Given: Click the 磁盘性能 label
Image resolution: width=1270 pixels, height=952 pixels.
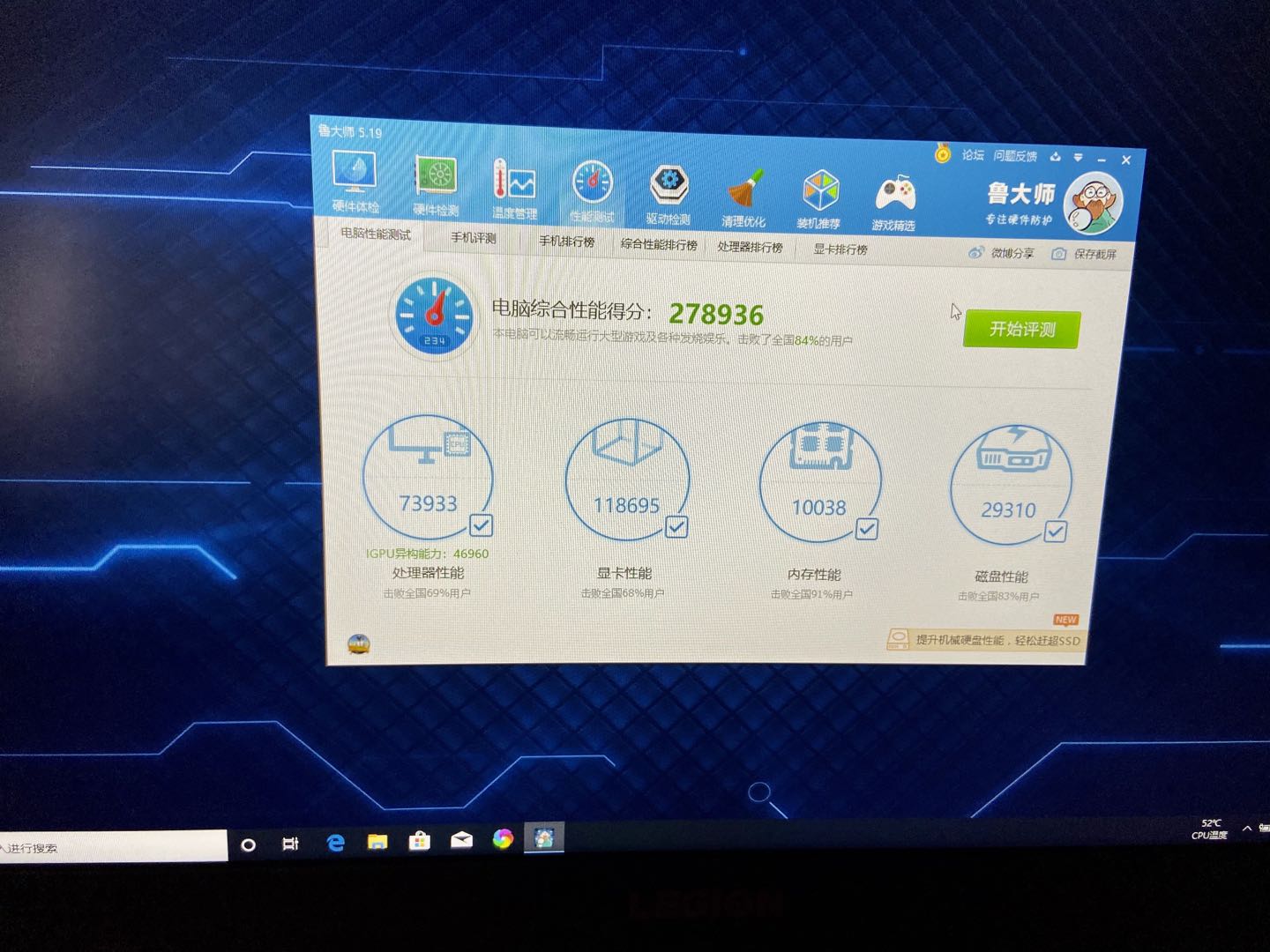Looking at the screenshot, I should [1001, 577].
